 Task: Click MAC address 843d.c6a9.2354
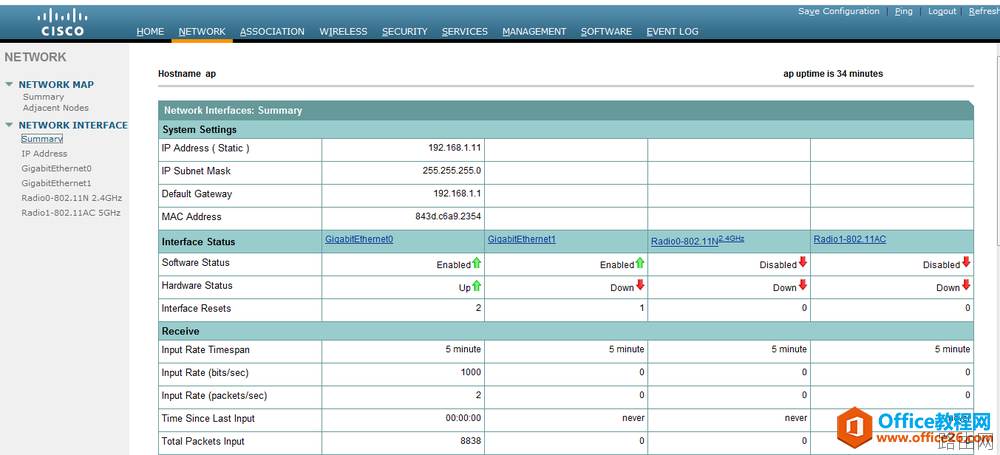point(448,217)
